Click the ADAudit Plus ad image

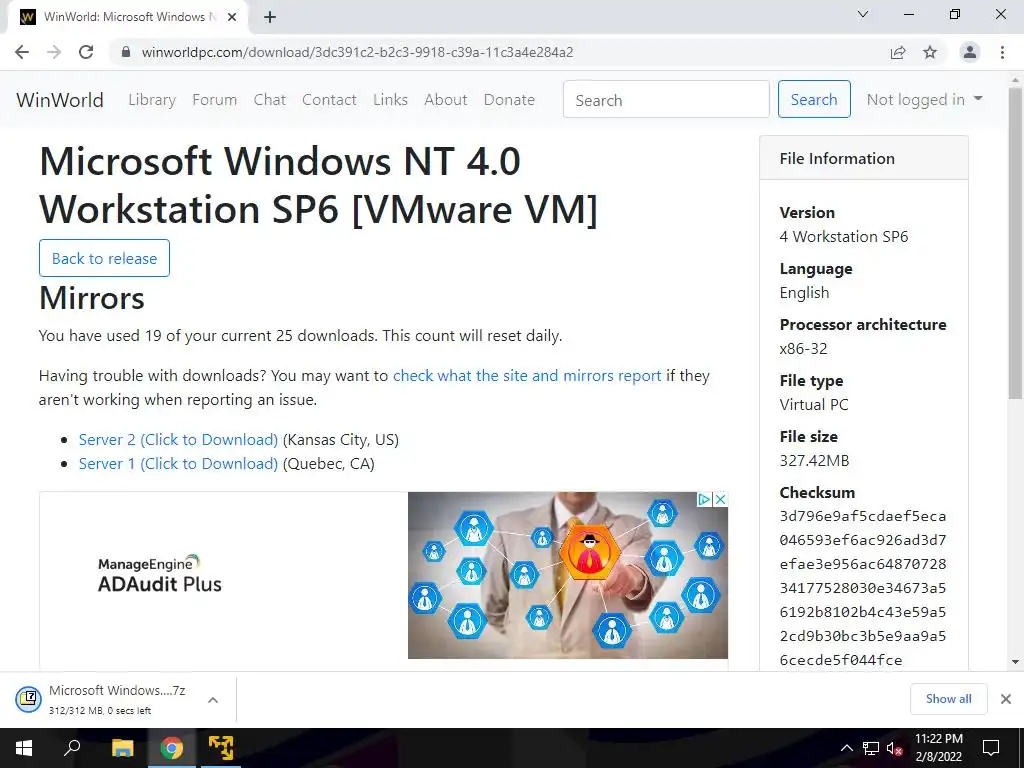tap(568, 575)
